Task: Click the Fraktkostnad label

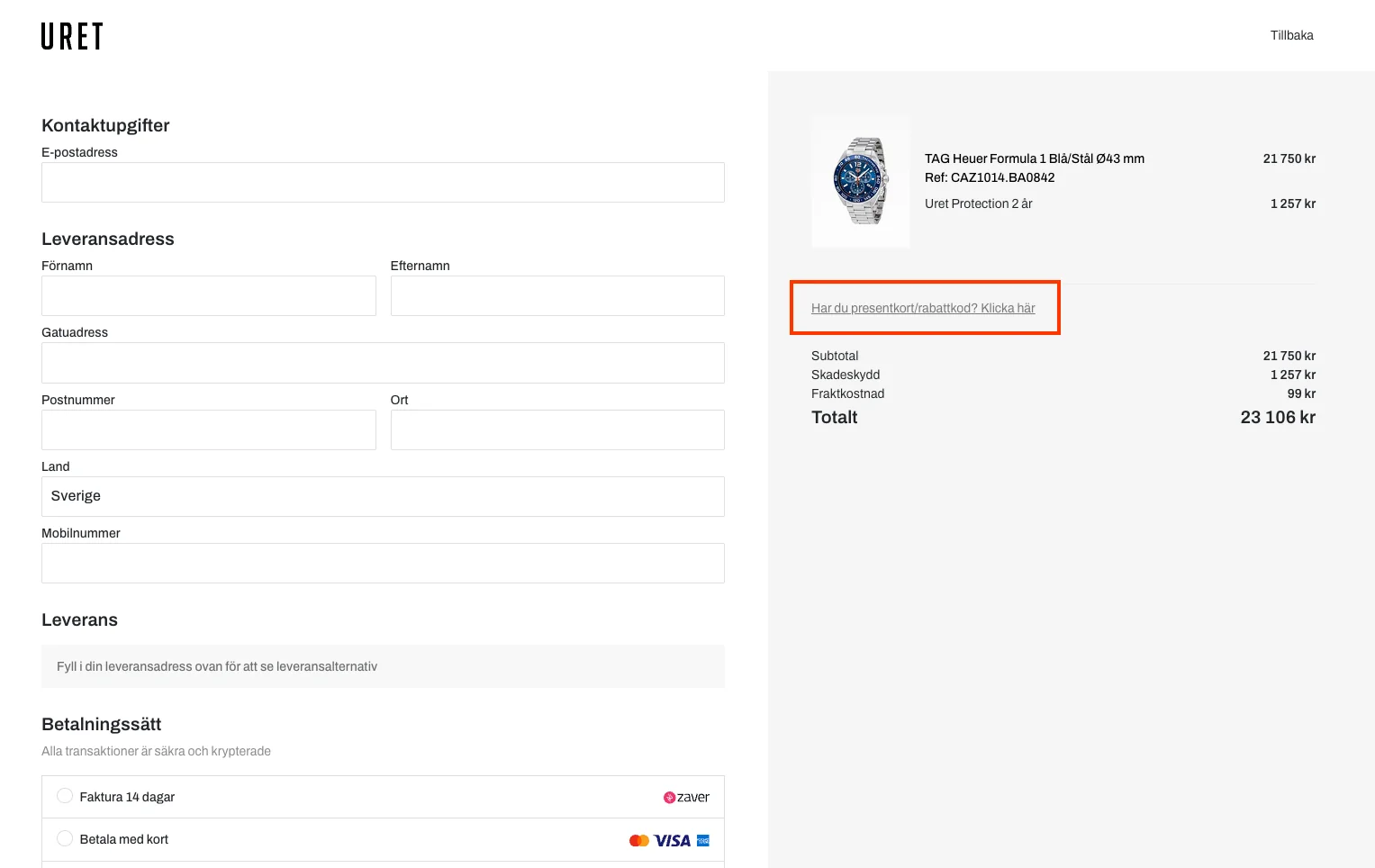Action: pyautogui.click(x=847, y=393)
